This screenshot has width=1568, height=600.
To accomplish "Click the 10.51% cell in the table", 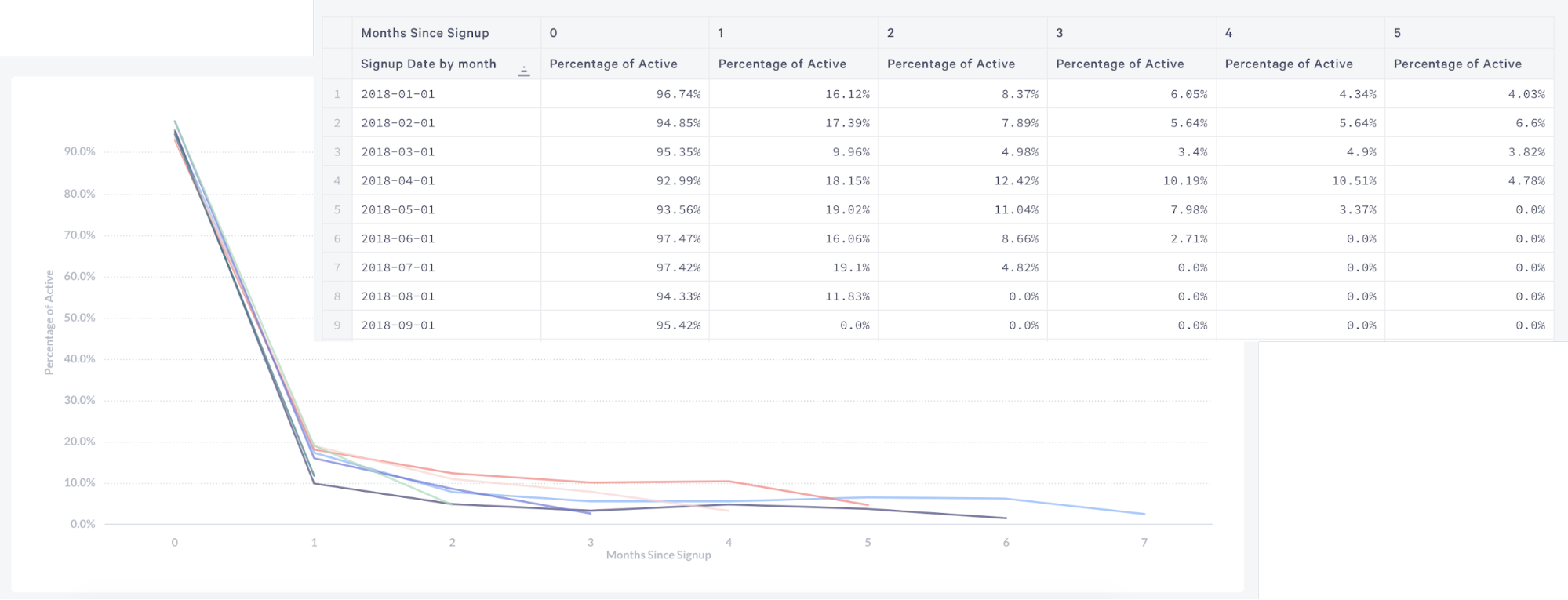I will (x=1353, y=181).
